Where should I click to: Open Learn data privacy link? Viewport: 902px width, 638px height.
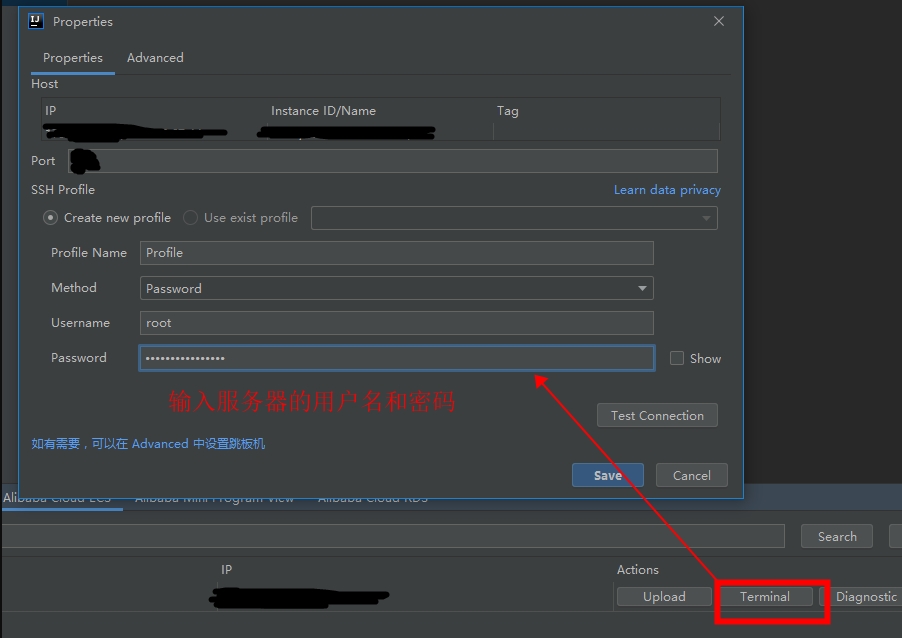point(666,190)
